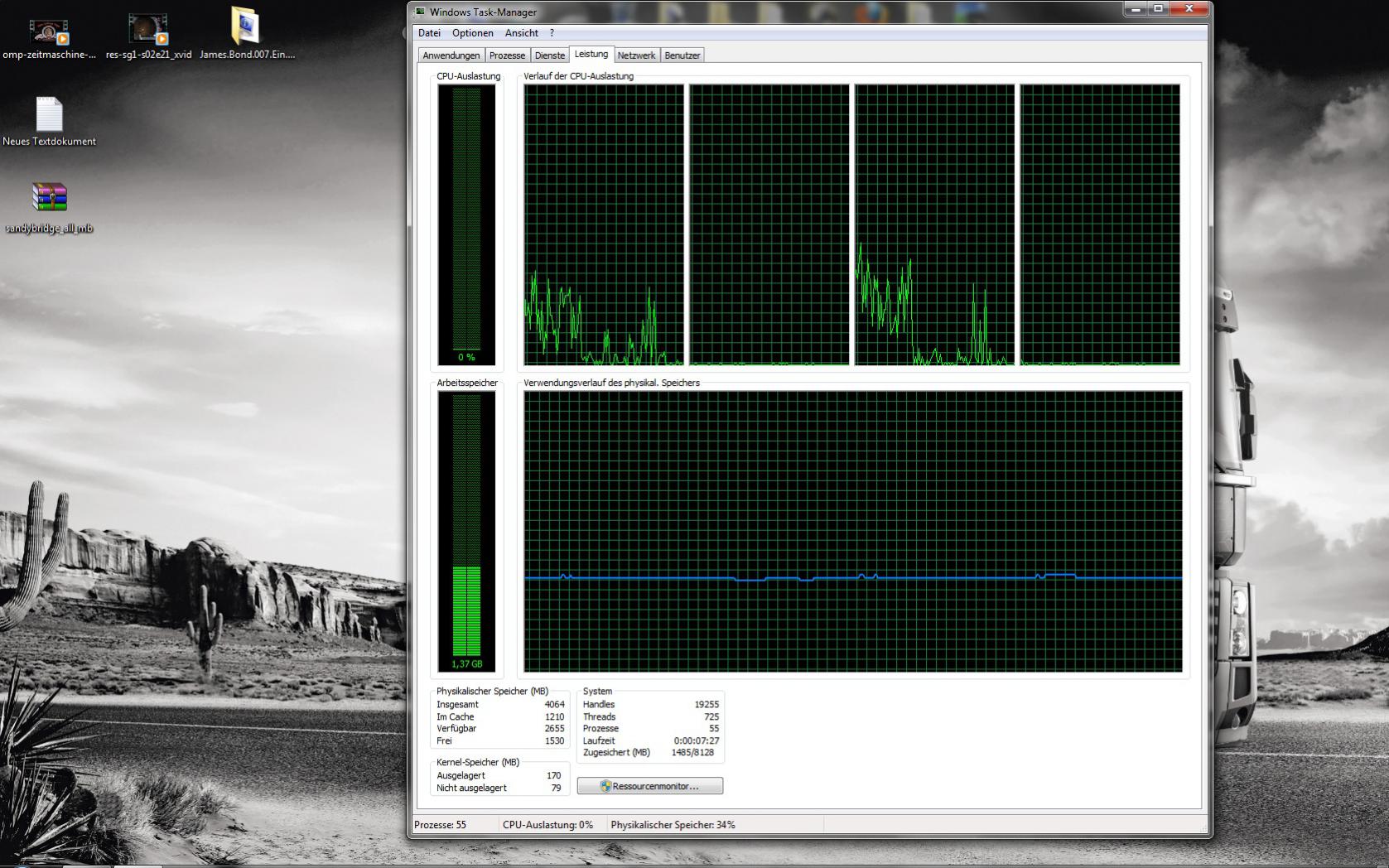
Task: Click the Ausgelagert value 170
Action: pyautogui.click(x=553, y=776)
